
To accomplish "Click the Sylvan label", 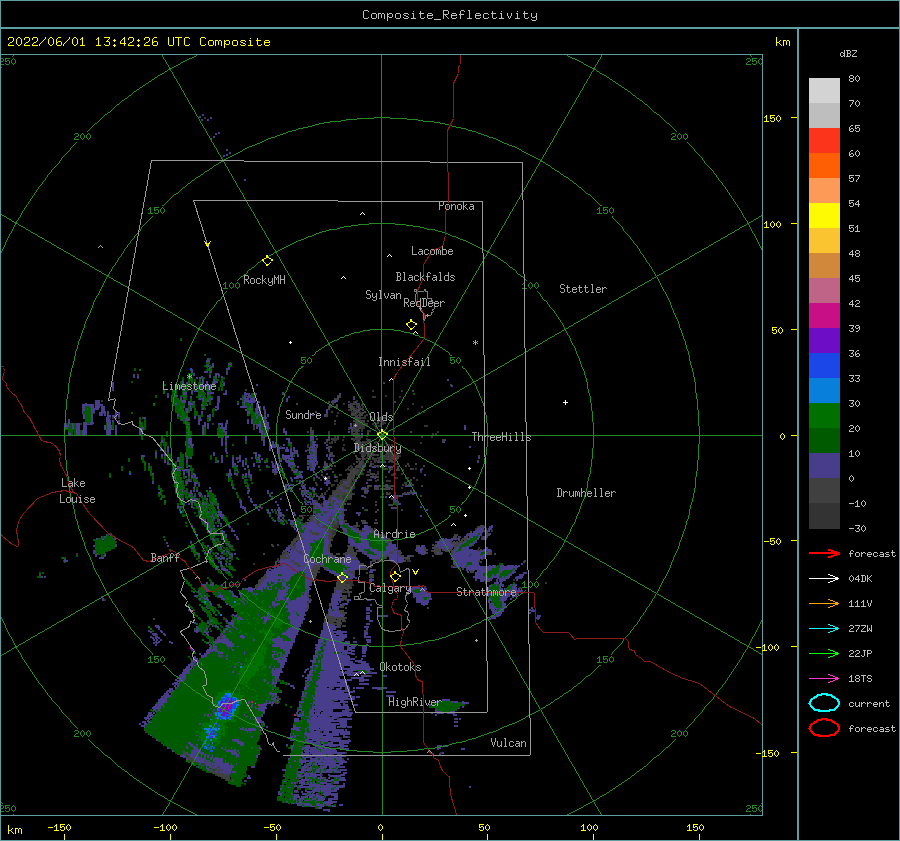I will click(x=383, y=295).
